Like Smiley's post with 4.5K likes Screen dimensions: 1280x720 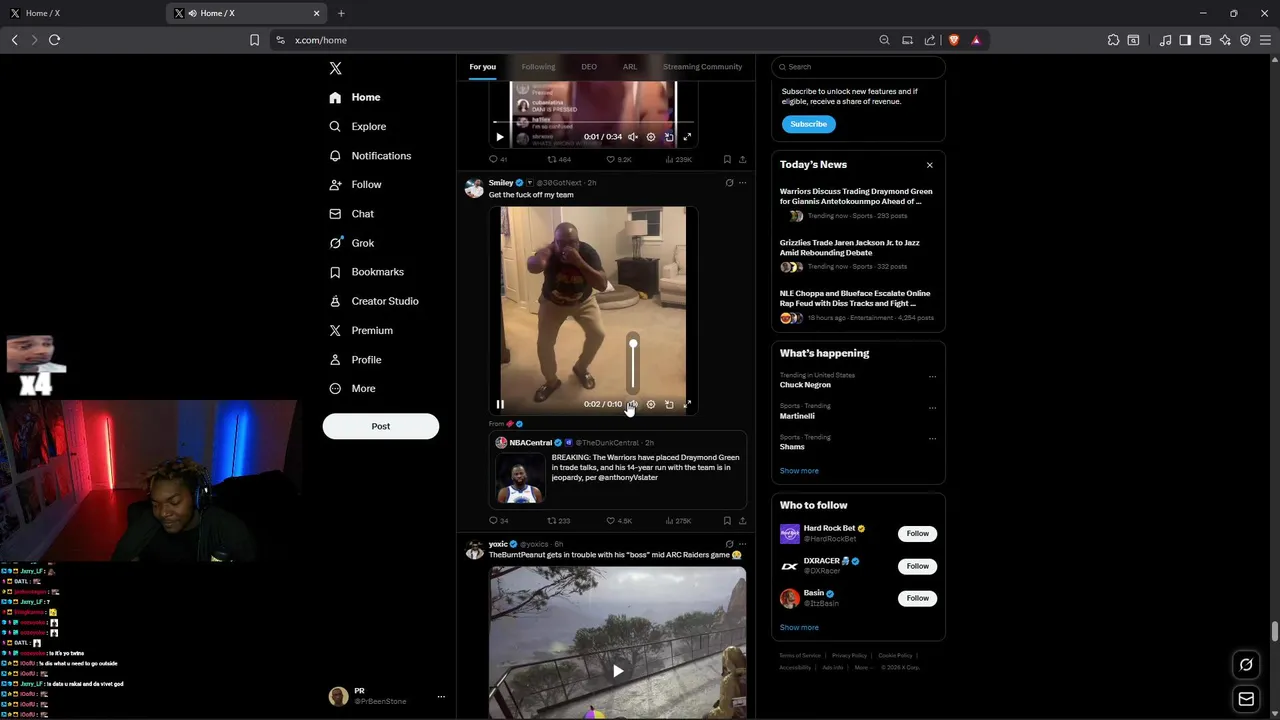pos(619,521)
